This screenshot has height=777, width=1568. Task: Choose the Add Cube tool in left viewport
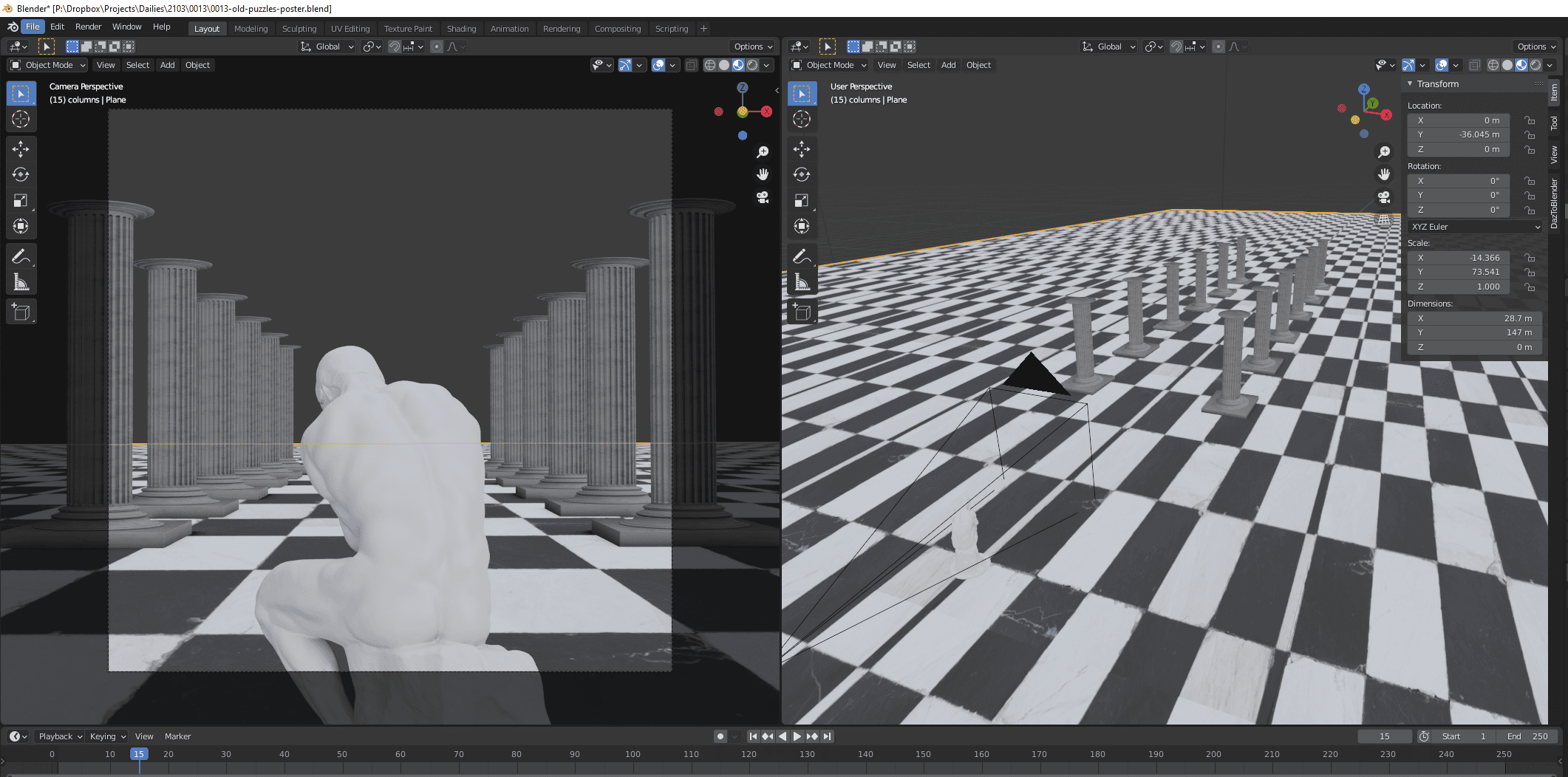pos(21,312)
